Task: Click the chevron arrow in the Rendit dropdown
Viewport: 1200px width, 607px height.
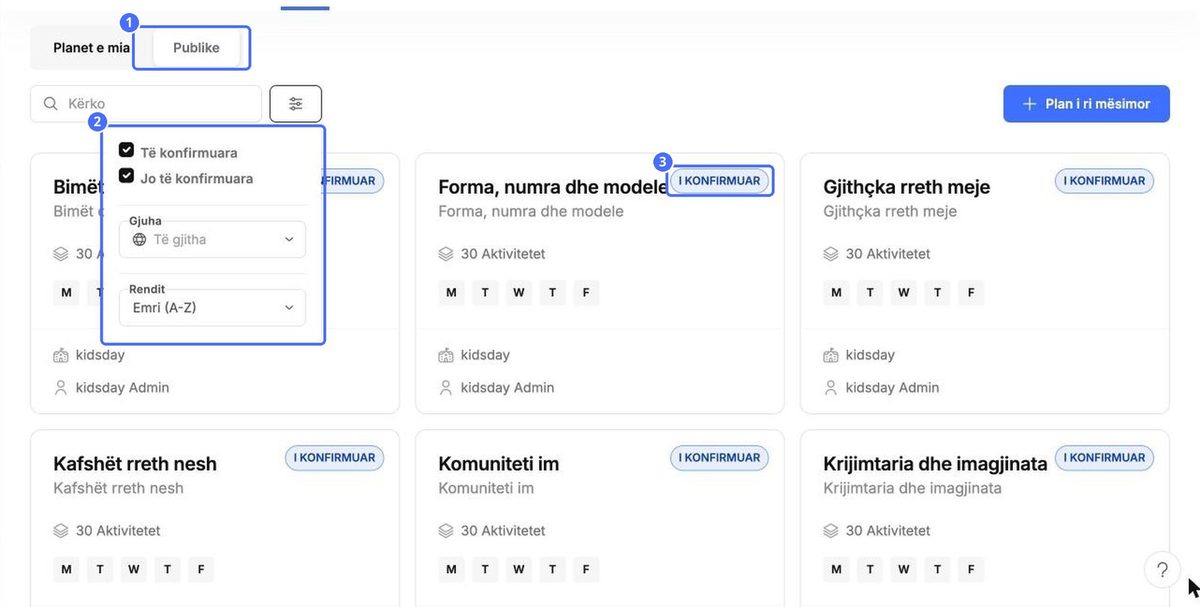Action: point(289,308)
